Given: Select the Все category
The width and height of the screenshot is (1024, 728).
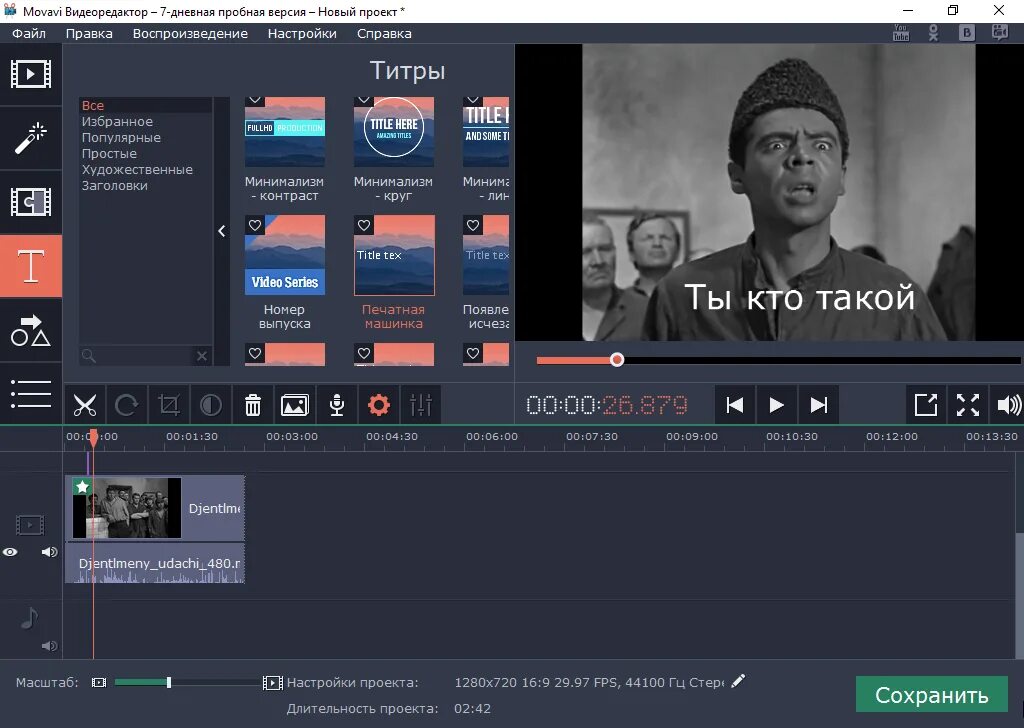Looking at the screenshot, I should [145, 105].
